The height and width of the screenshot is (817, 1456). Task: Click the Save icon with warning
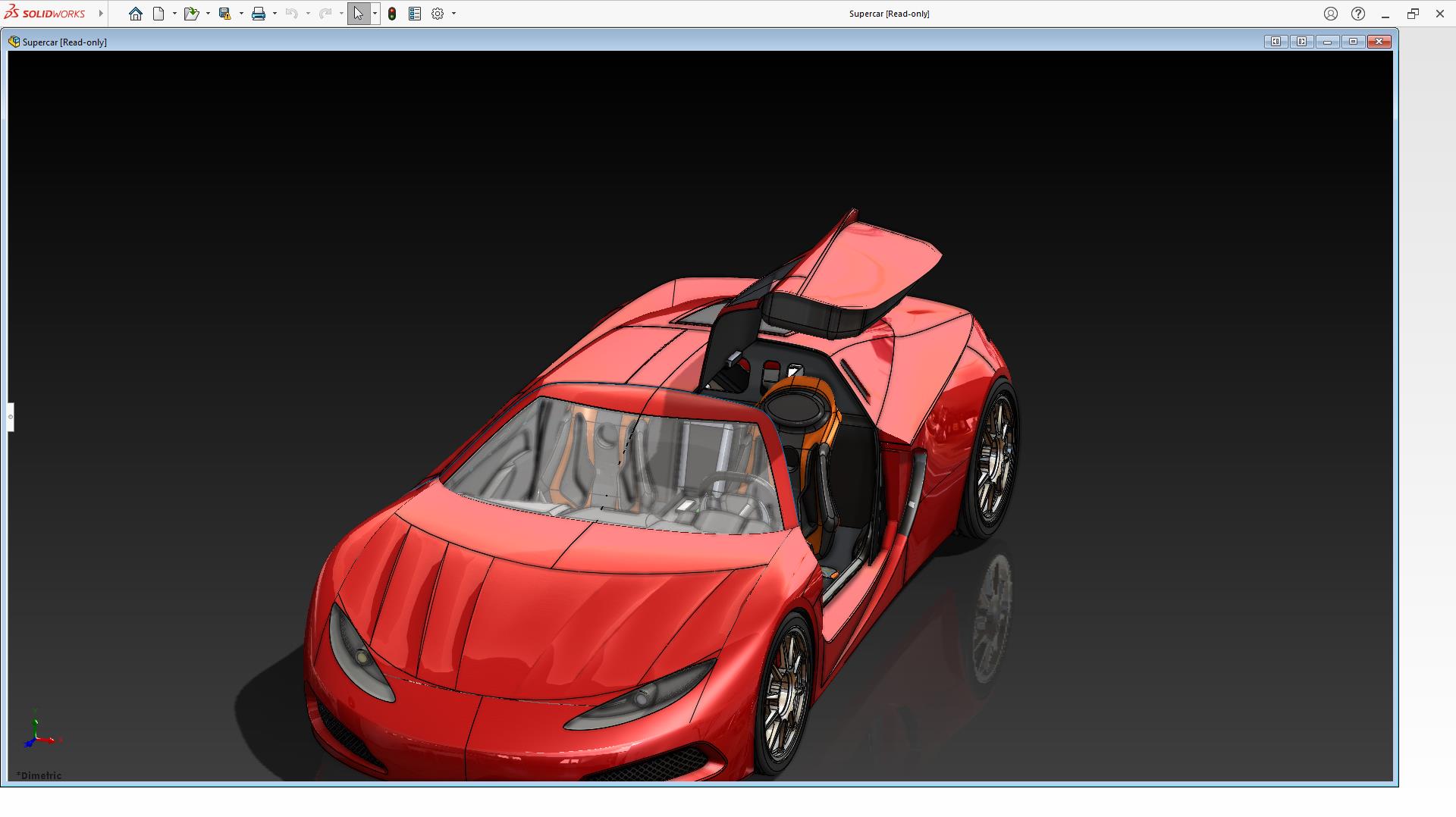click(x=224, y=14)
